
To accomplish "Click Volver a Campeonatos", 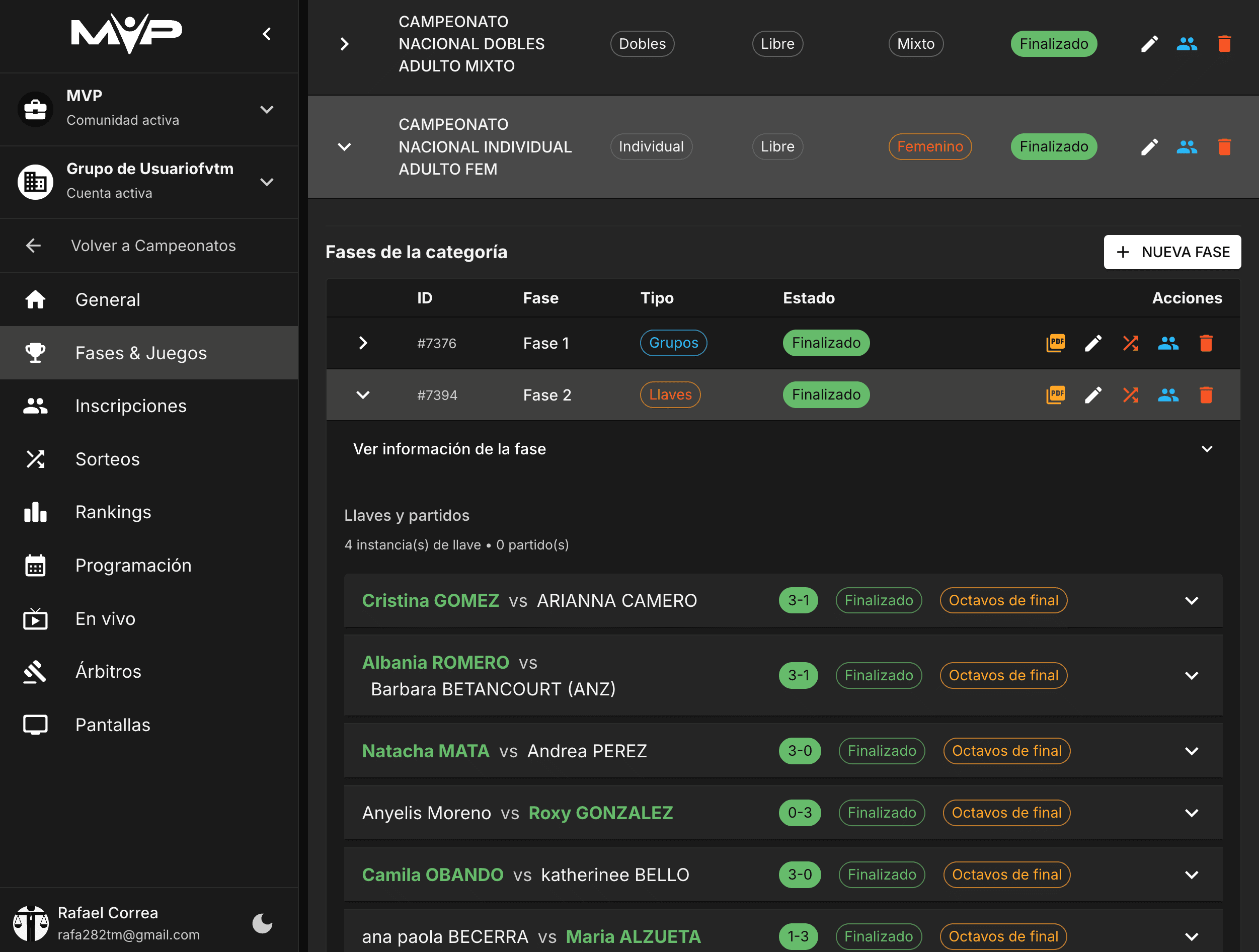I will tap(153, 245).
